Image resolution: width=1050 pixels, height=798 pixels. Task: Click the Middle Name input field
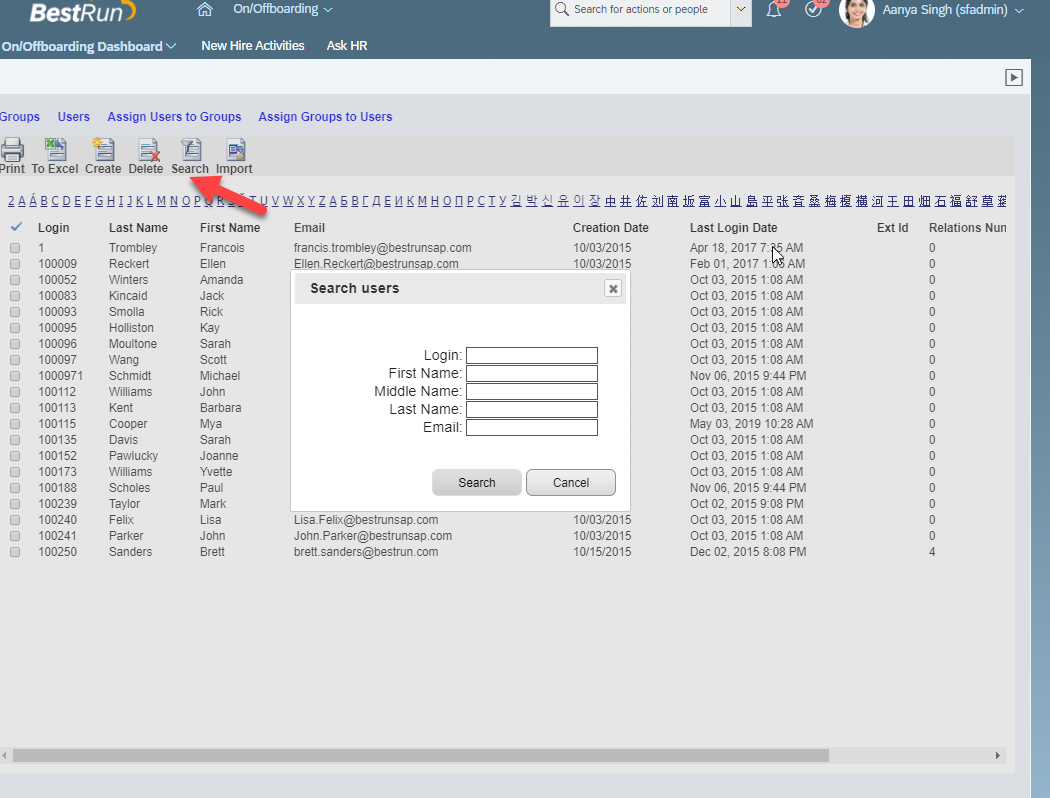tap(532, 392)
